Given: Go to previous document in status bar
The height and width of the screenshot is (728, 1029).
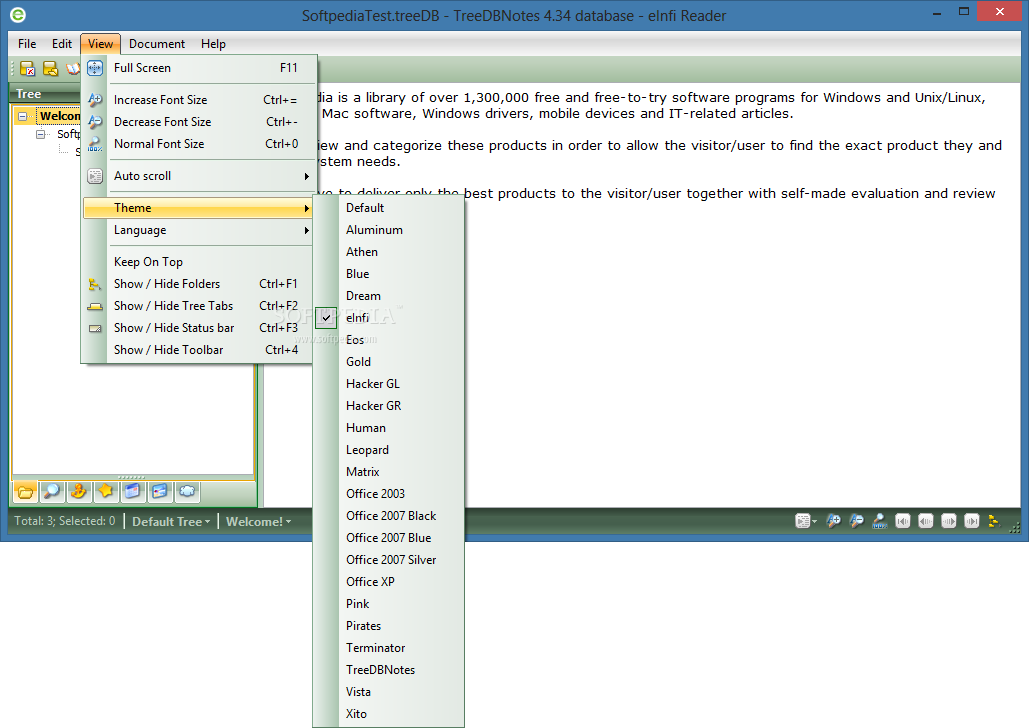Looking at the screenshot, I should [926, 521].
